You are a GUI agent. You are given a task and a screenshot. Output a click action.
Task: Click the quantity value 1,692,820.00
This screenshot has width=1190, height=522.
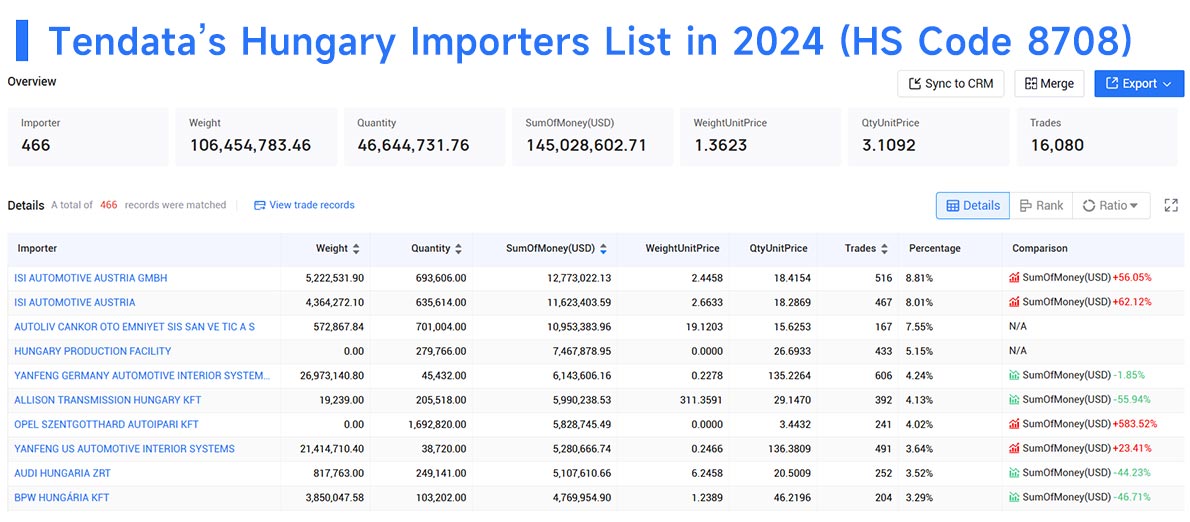tap(439, 424)
